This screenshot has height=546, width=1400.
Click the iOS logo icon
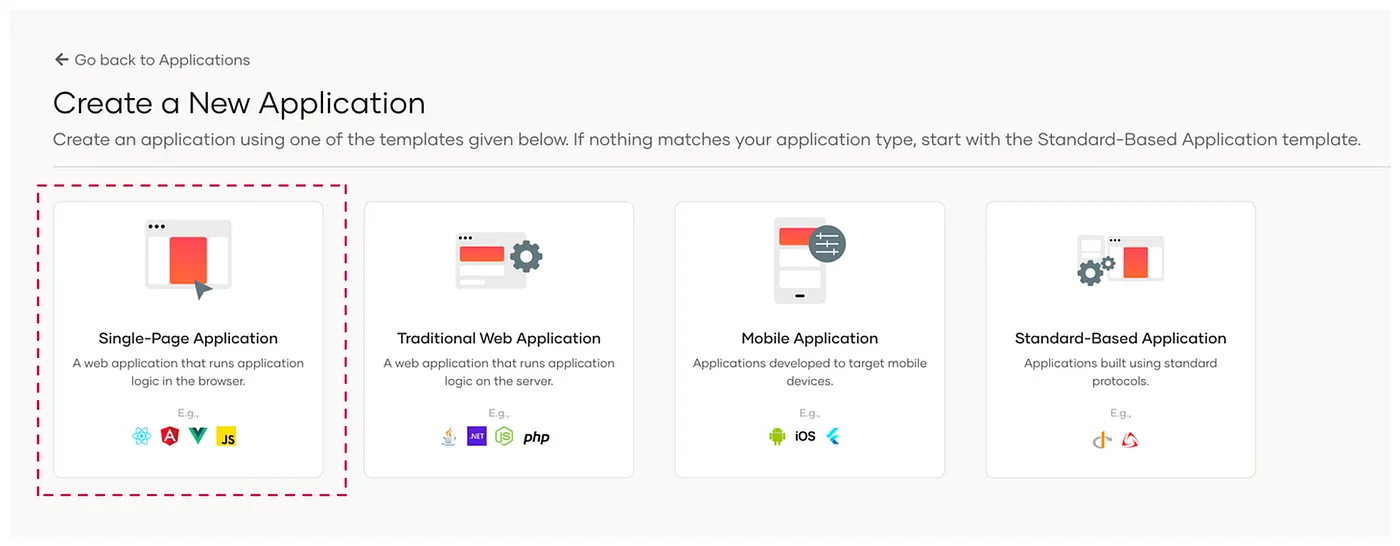click(x=805, y=437)
